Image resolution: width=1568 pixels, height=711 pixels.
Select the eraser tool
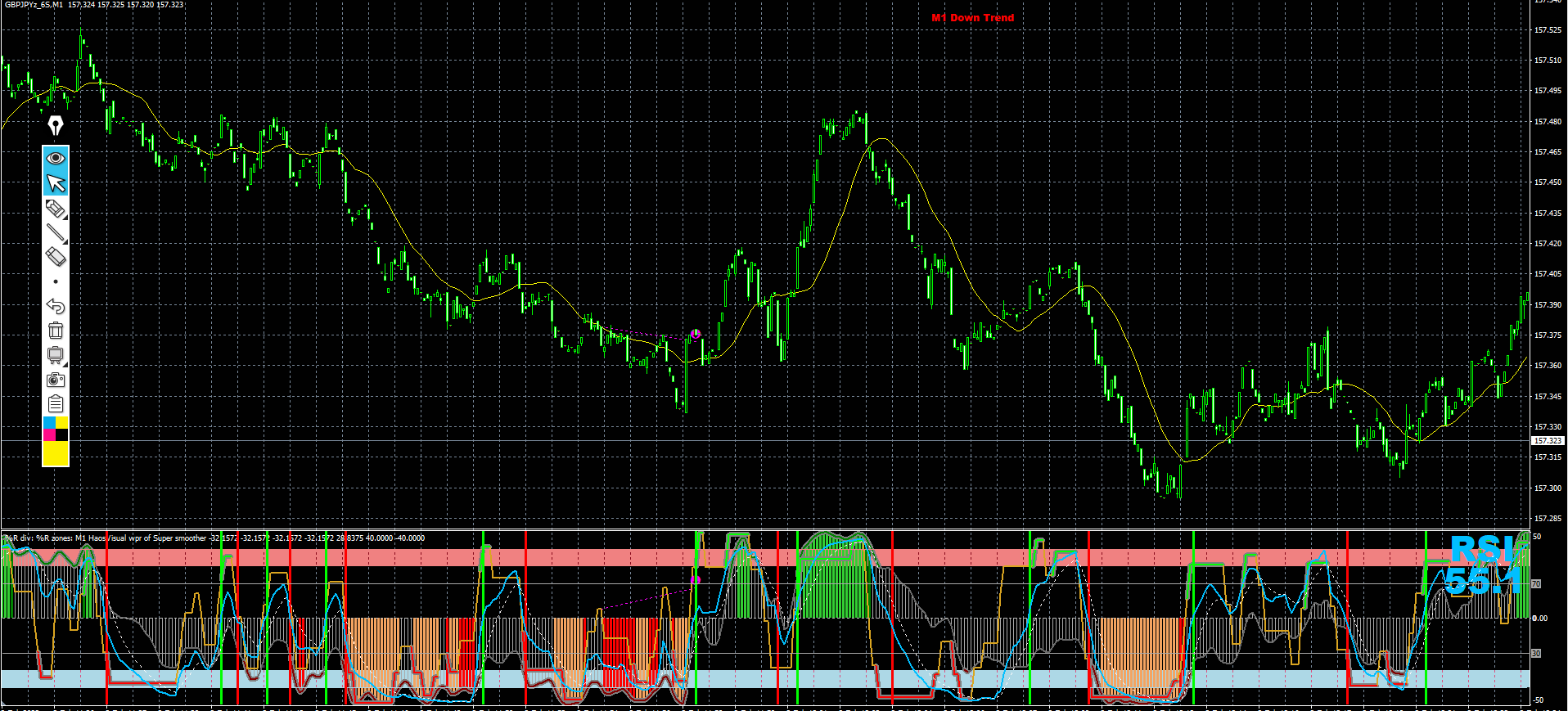pos(56,257)
